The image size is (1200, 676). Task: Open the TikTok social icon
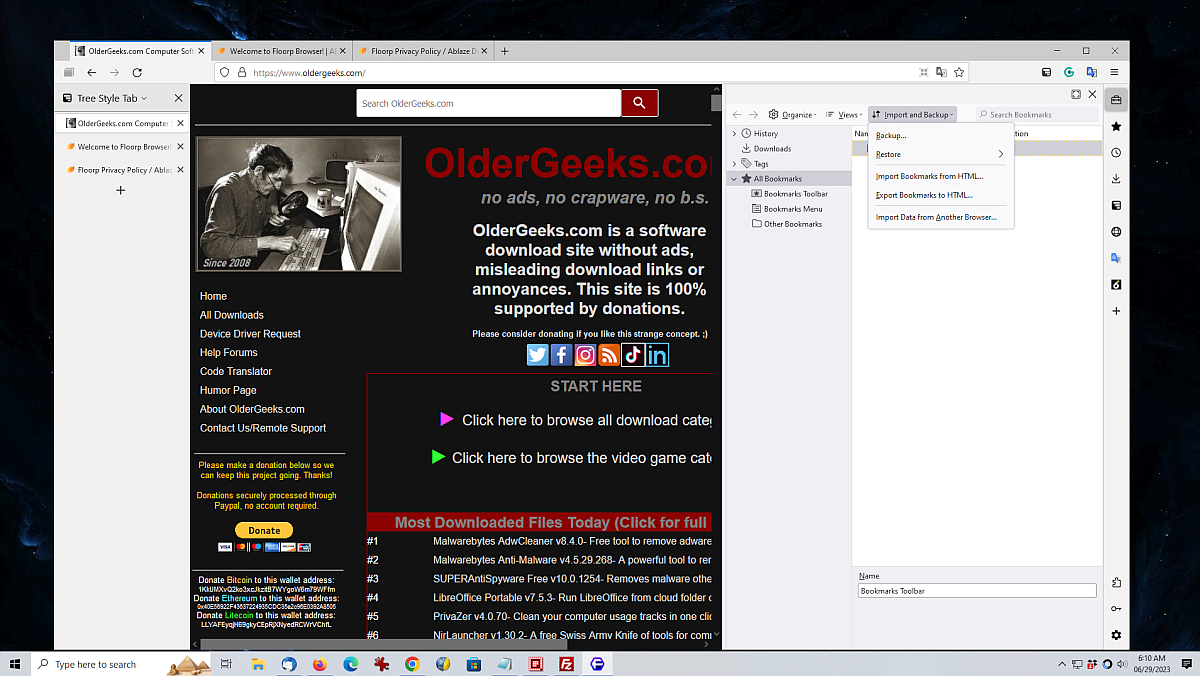(633, 355)
